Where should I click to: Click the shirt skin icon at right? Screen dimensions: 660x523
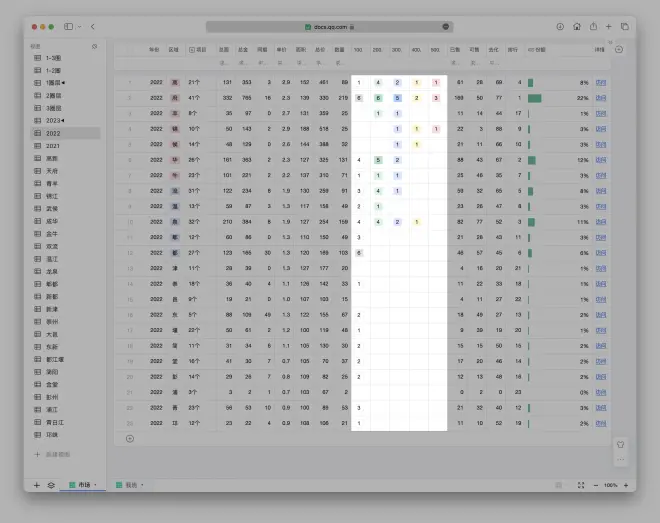click(620, 445)
